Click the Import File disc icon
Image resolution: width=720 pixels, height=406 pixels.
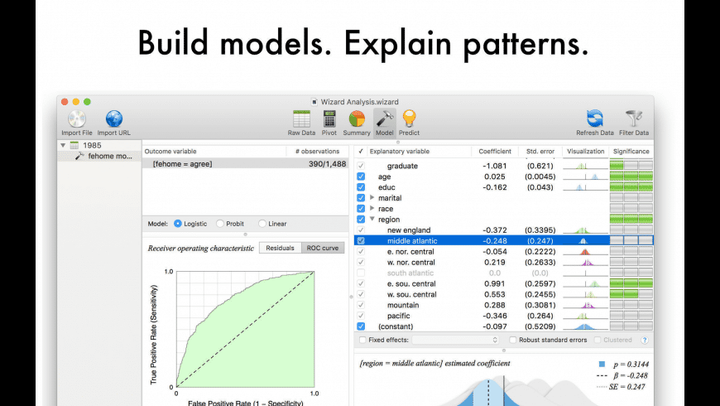(77, 119)
